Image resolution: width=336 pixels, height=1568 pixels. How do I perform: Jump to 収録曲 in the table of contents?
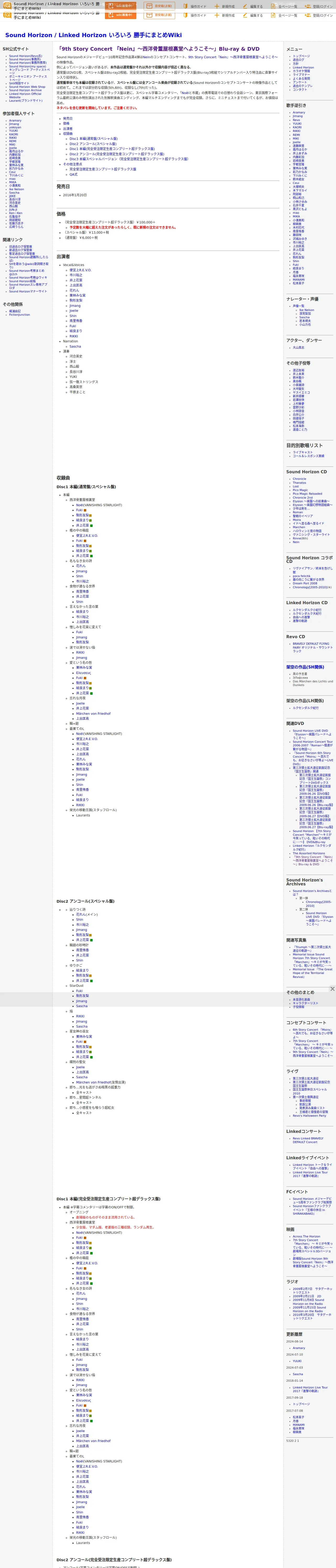pos(68,134)
